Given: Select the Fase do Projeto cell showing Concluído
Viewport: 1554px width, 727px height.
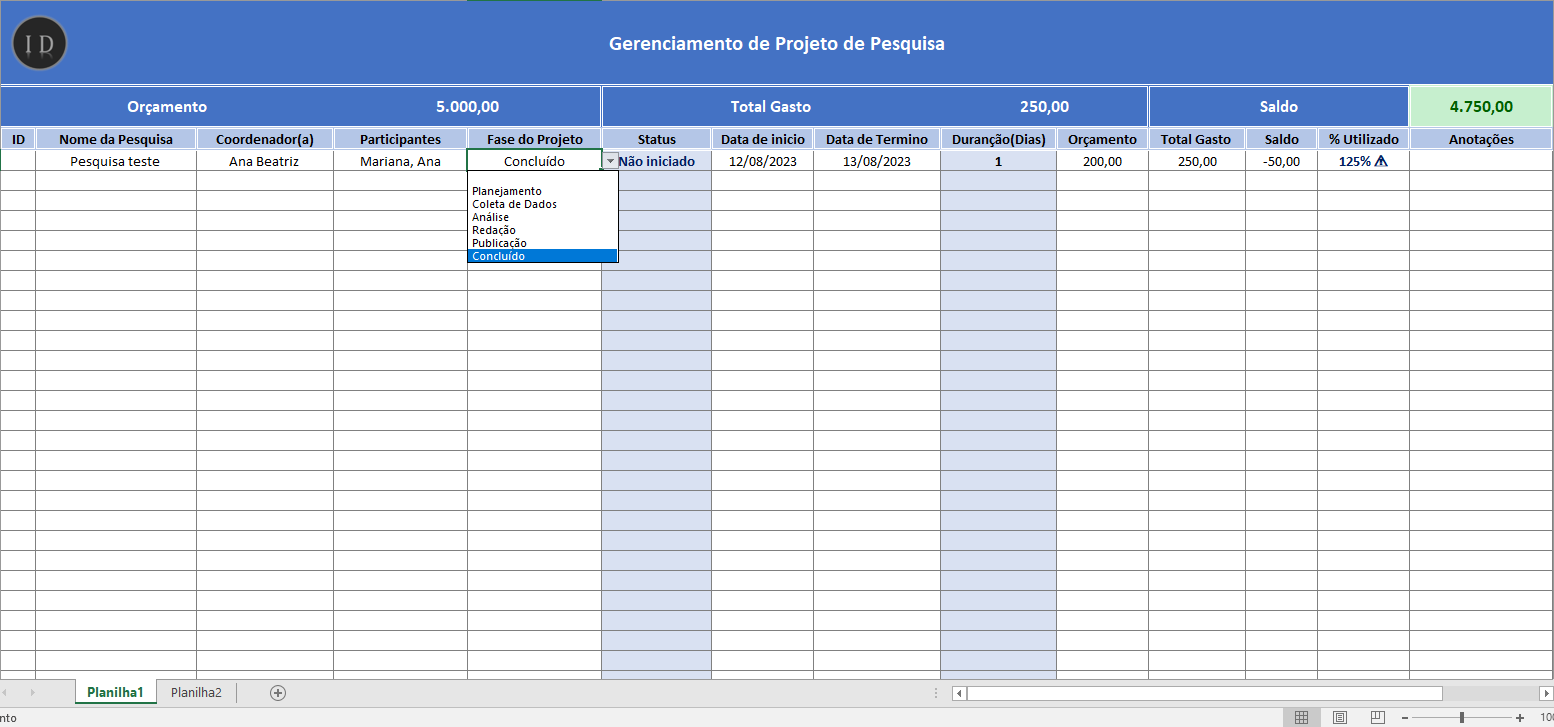Looking at the screenshot, I should point(534,161).
